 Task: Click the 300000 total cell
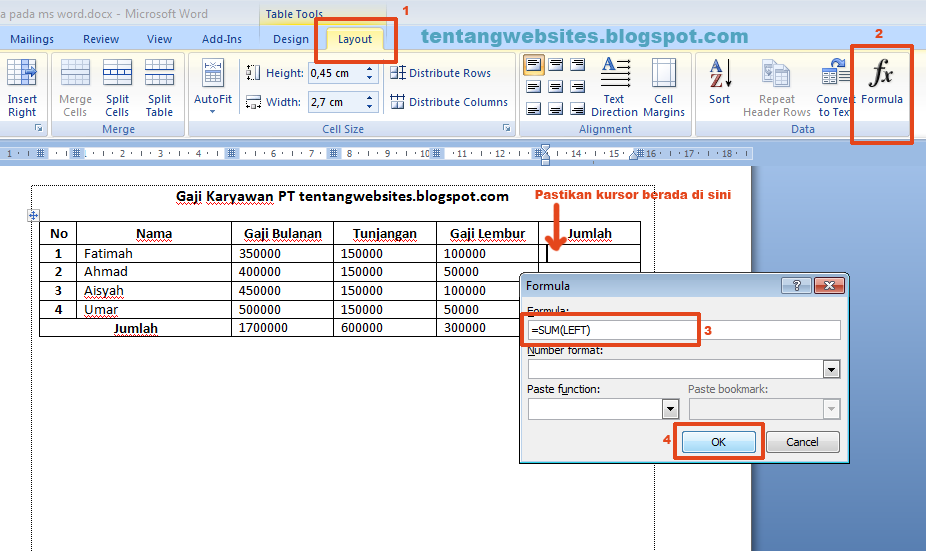[478, 328]
